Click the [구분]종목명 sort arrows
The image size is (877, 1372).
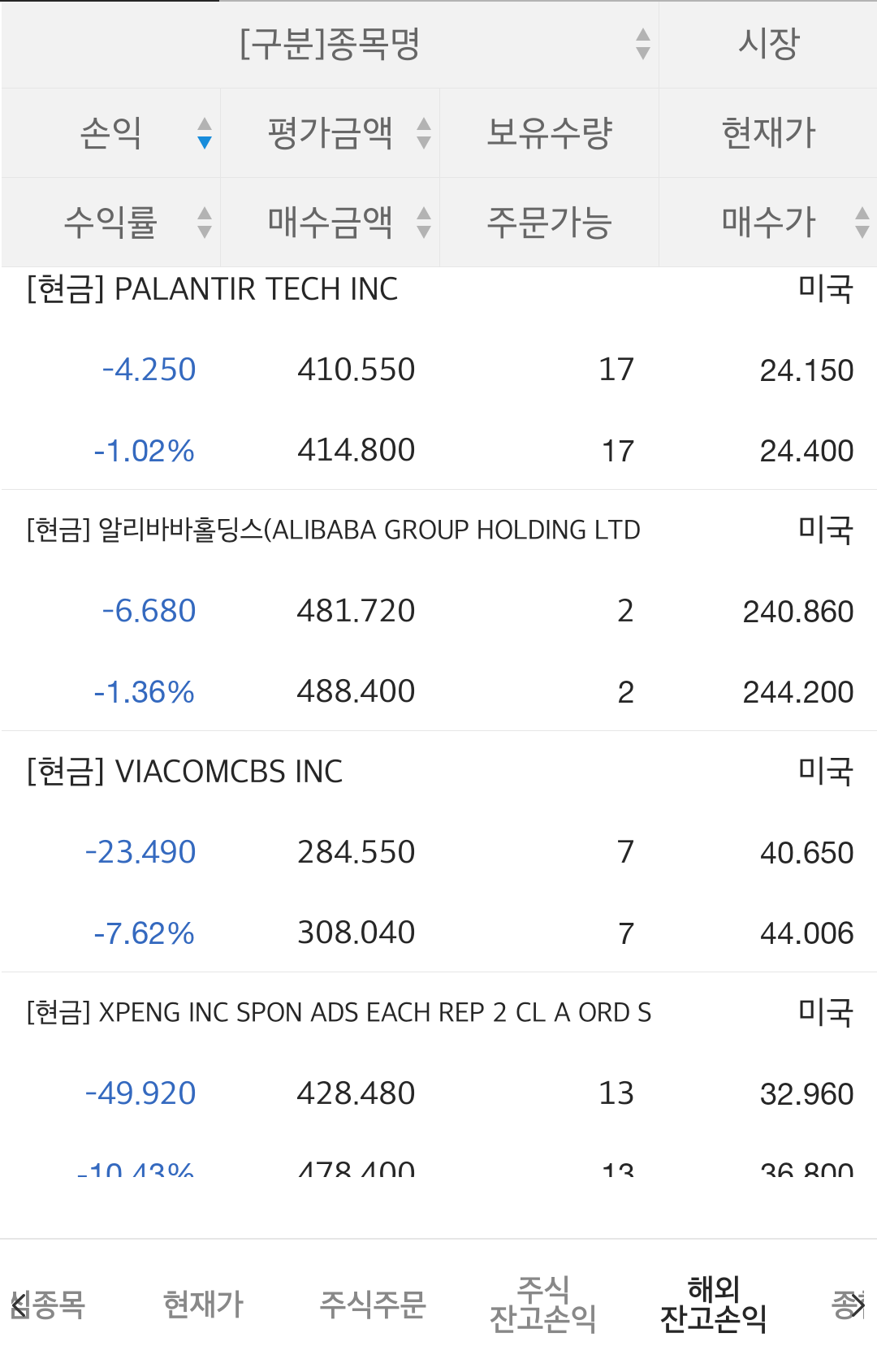click(x=642, y=44)
